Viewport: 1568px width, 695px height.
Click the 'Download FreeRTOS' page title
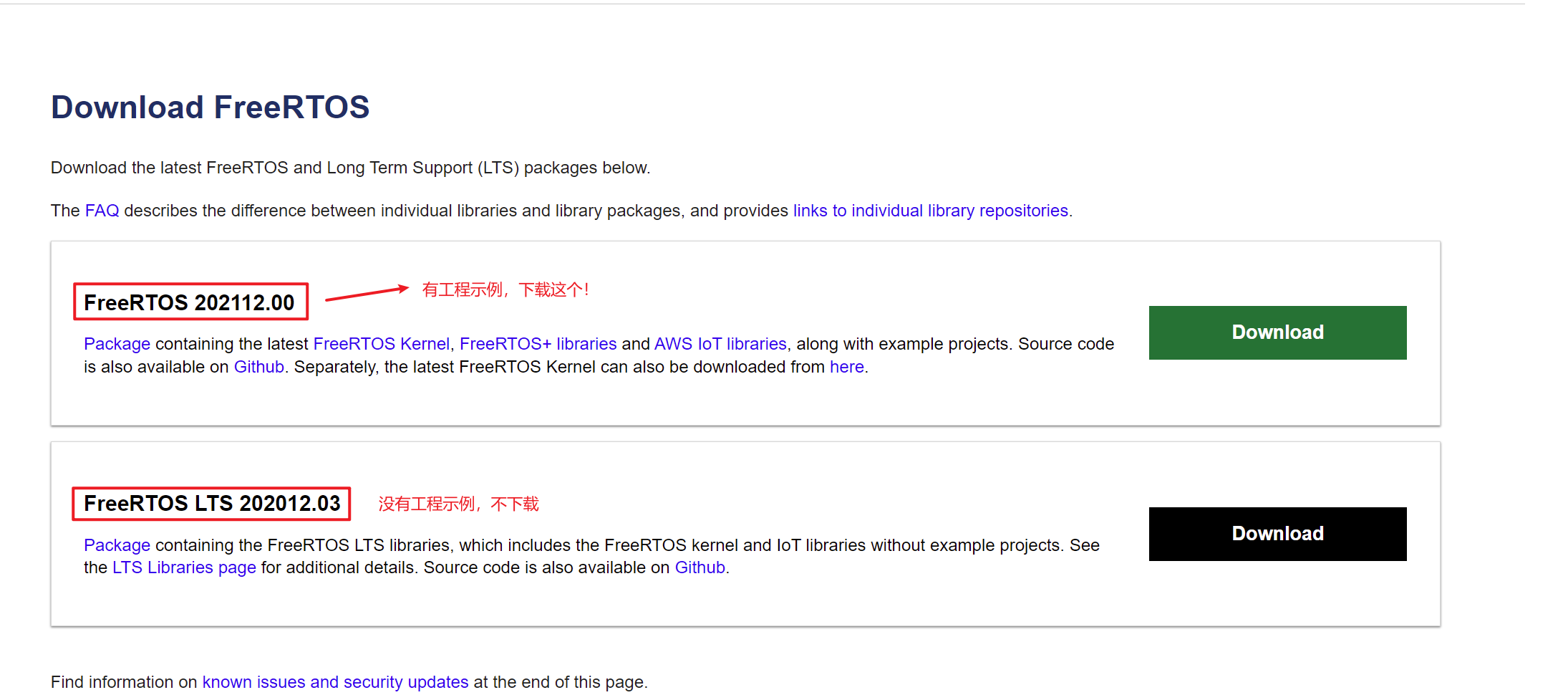click(x=210, y=107)
